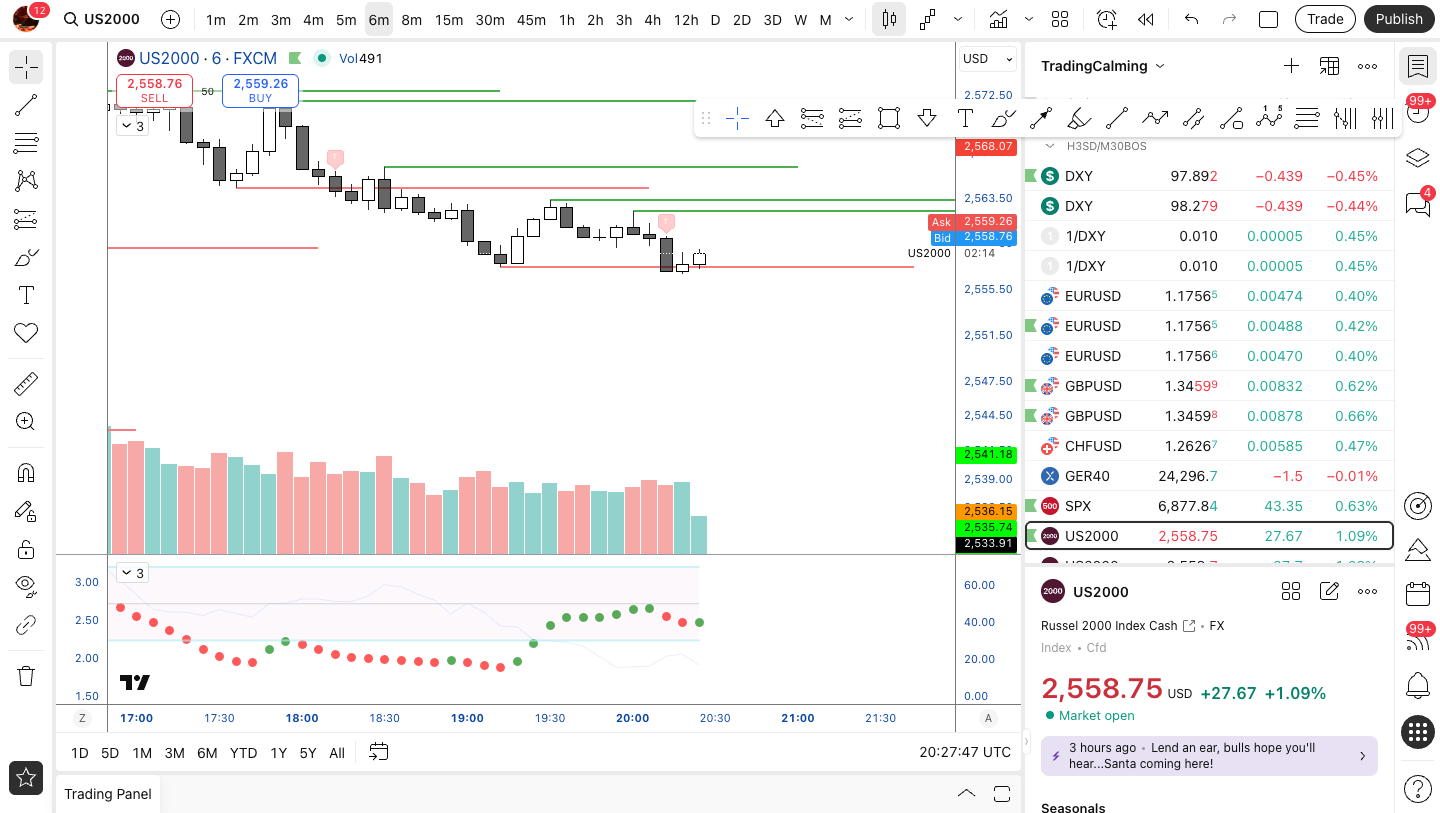Add a symbol to the watchlist
Image resolution: width=1440 pixels, height=813 pixels.
coord(1291,66)
